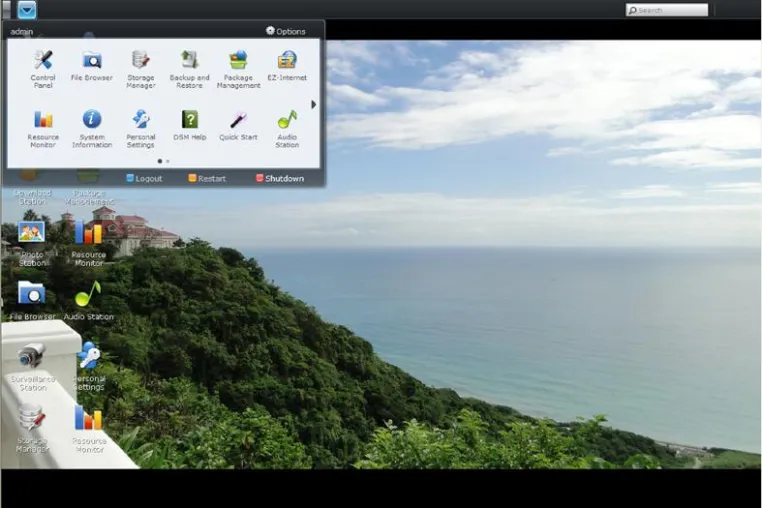Viewport: 762px width, 508px height.
Task: Open Resource Monitor shortcut beside Photo Station
Action: coord(88,243)
